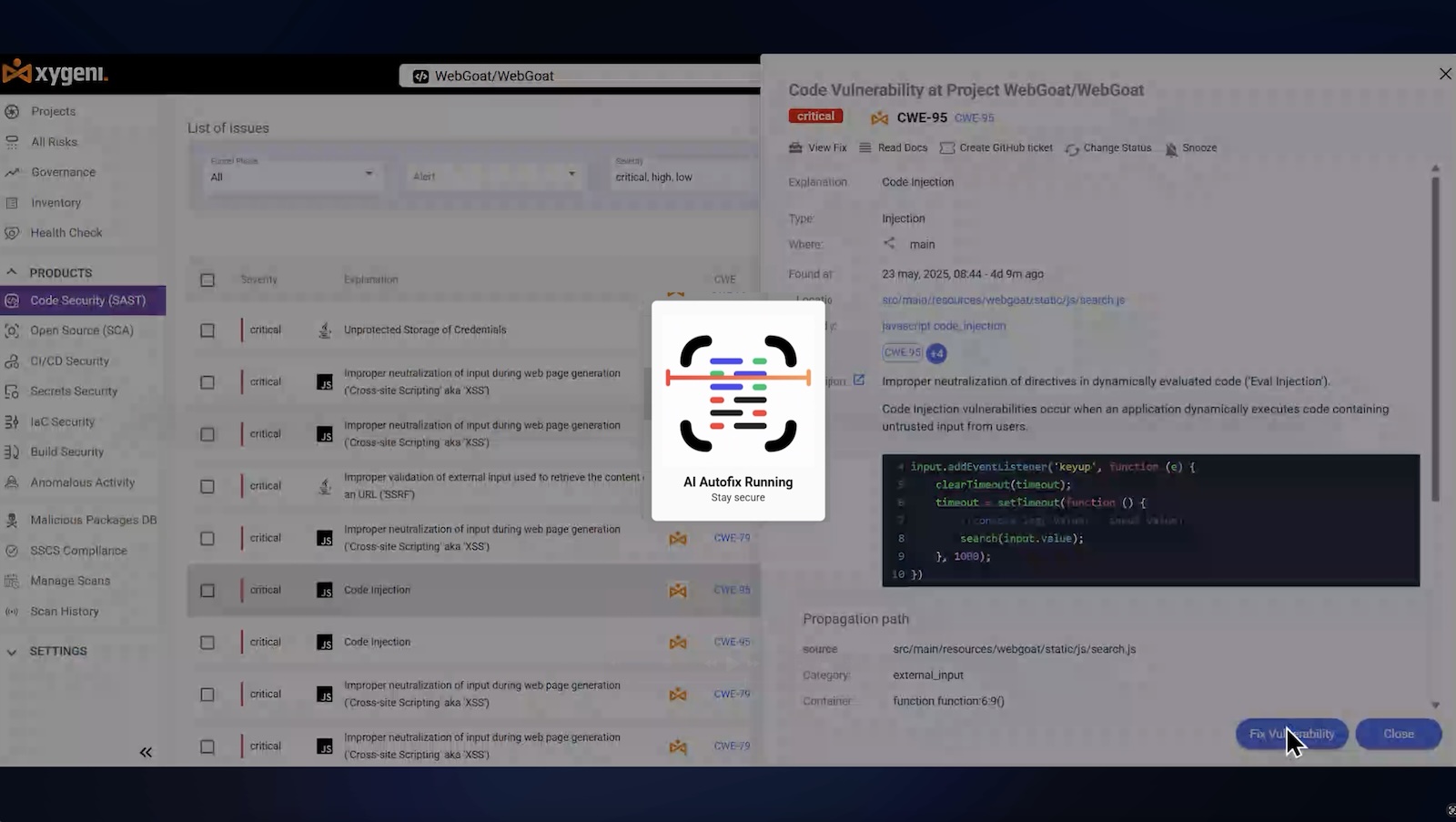Click JS icon in highlighted Code Injection row
This screenshot has width=1456, height=822.
pyautogui.click(x=325, y=591)
